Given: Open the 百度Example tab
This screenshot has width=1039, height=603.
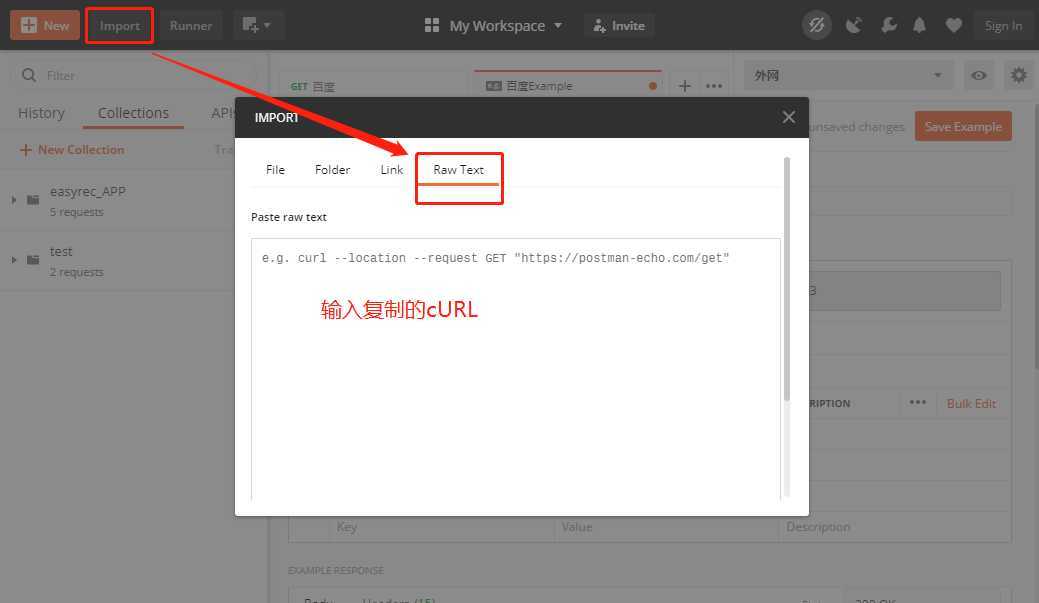Looking at the screenshot, I should coord(567,85).
